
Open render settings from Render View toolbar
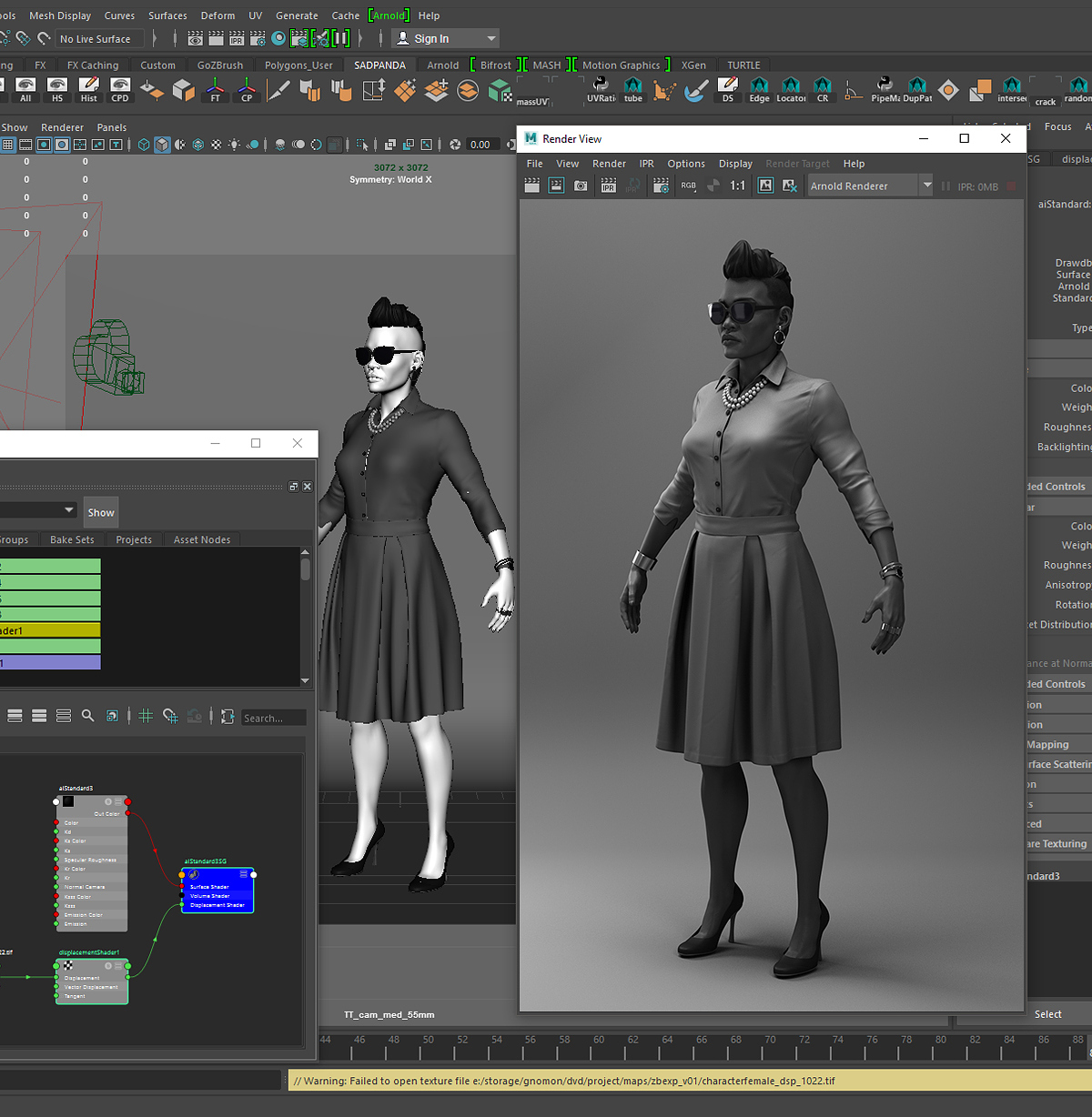pos(662,186)
